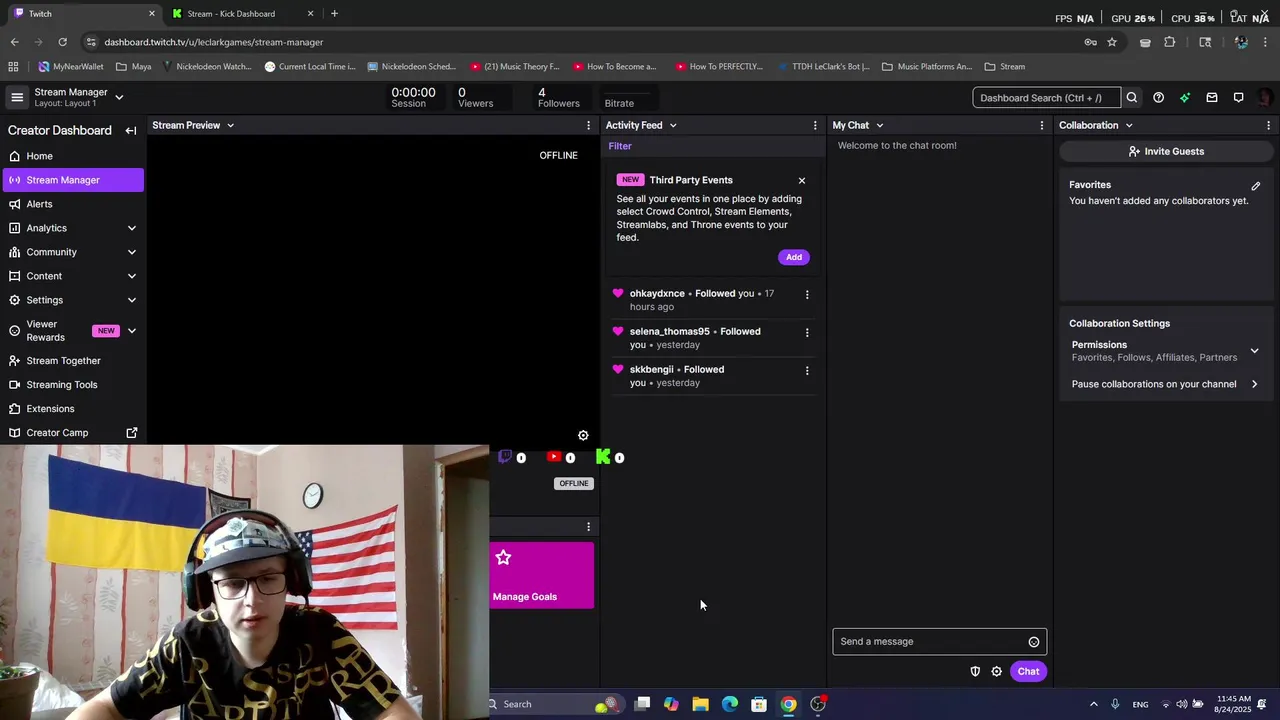1280x720 pixels.
Task: Open Extensions in the sidebar
Action: point(72,409)
